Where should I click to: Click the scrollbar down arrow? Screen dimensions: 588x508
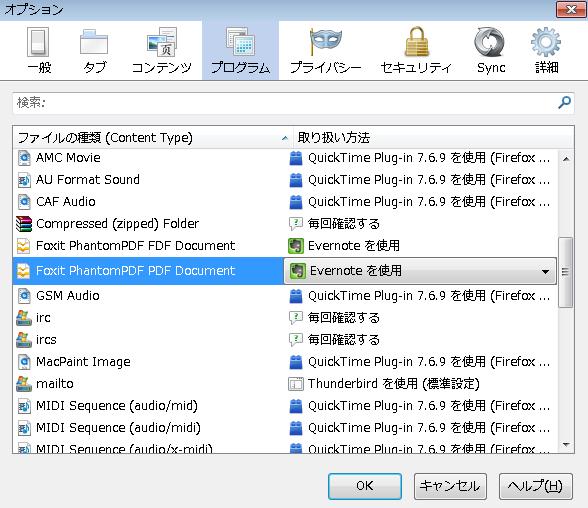click(x=566, y=445)
